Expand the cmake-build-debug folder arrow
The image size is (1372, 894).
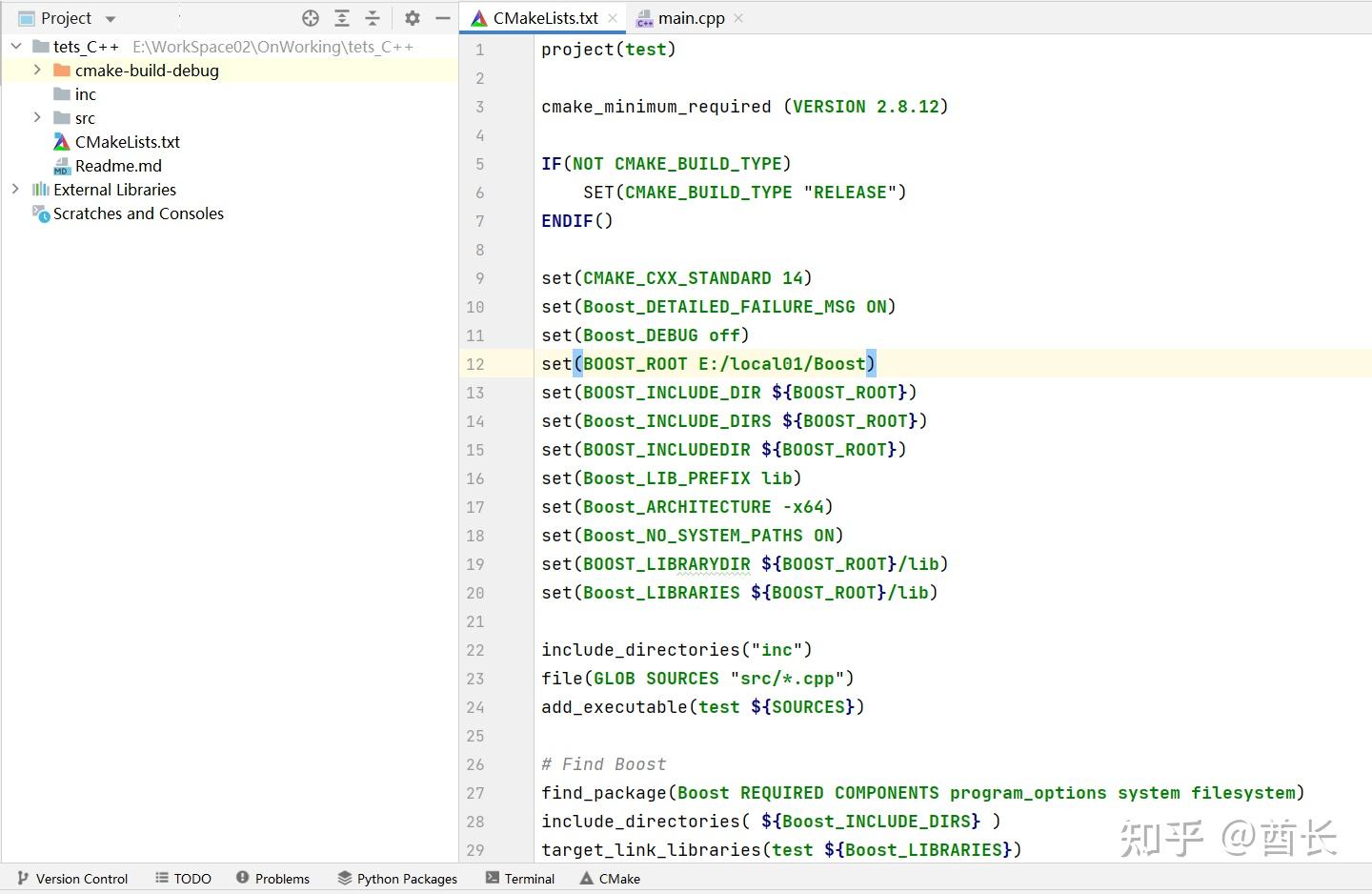37,70
